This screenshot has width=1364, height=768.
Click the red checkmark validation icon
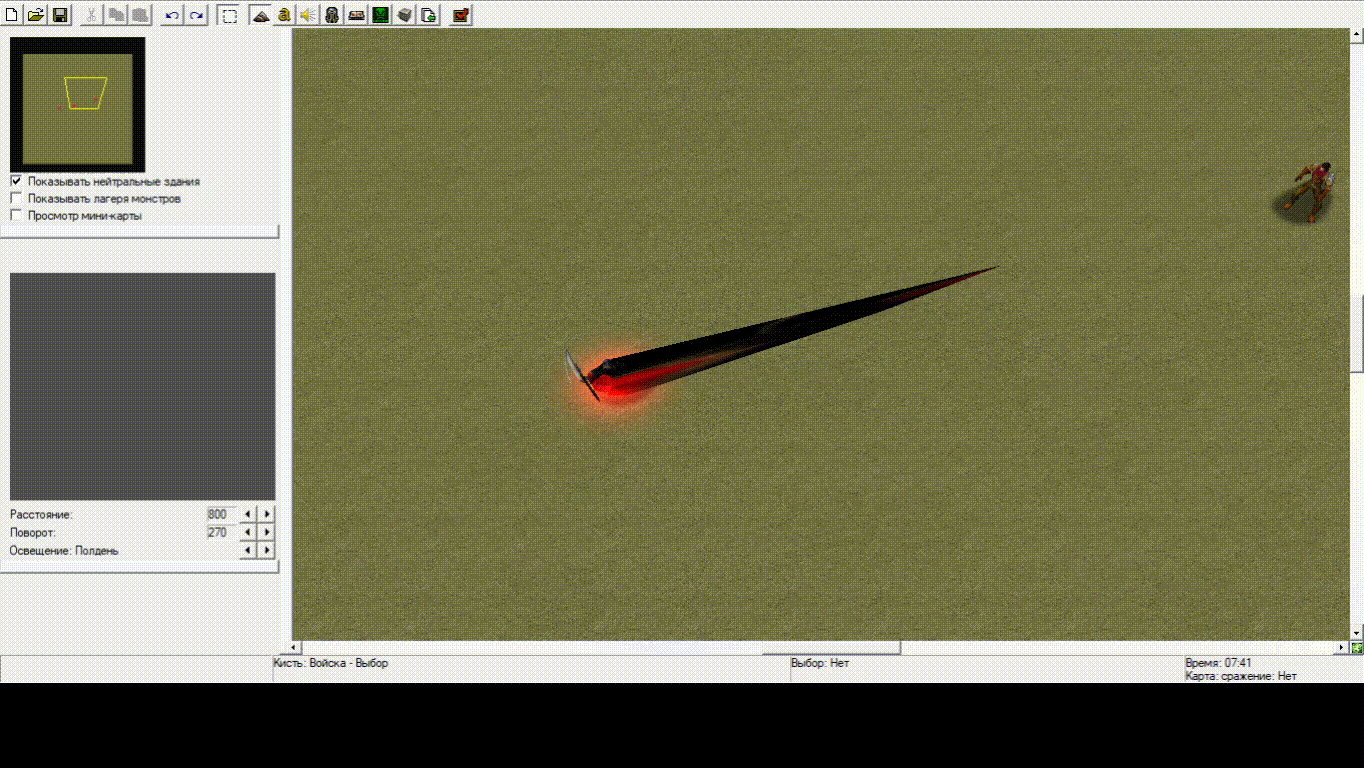coord(460,15)
